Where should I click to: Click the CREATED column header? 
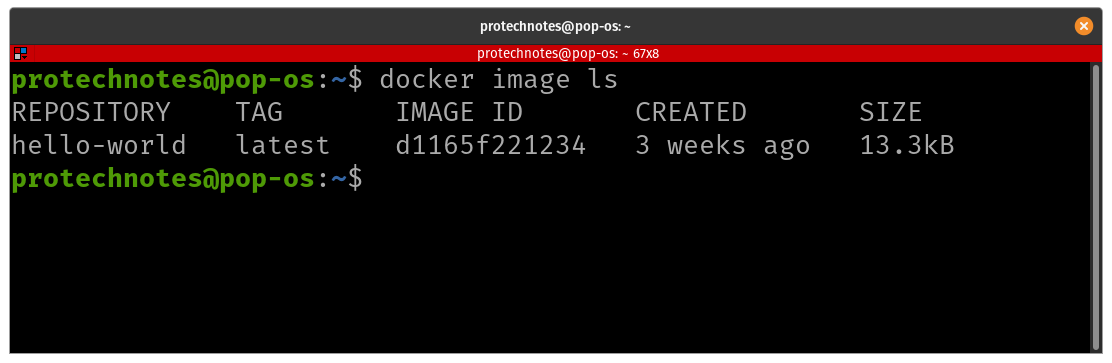[x=691, y=112]
